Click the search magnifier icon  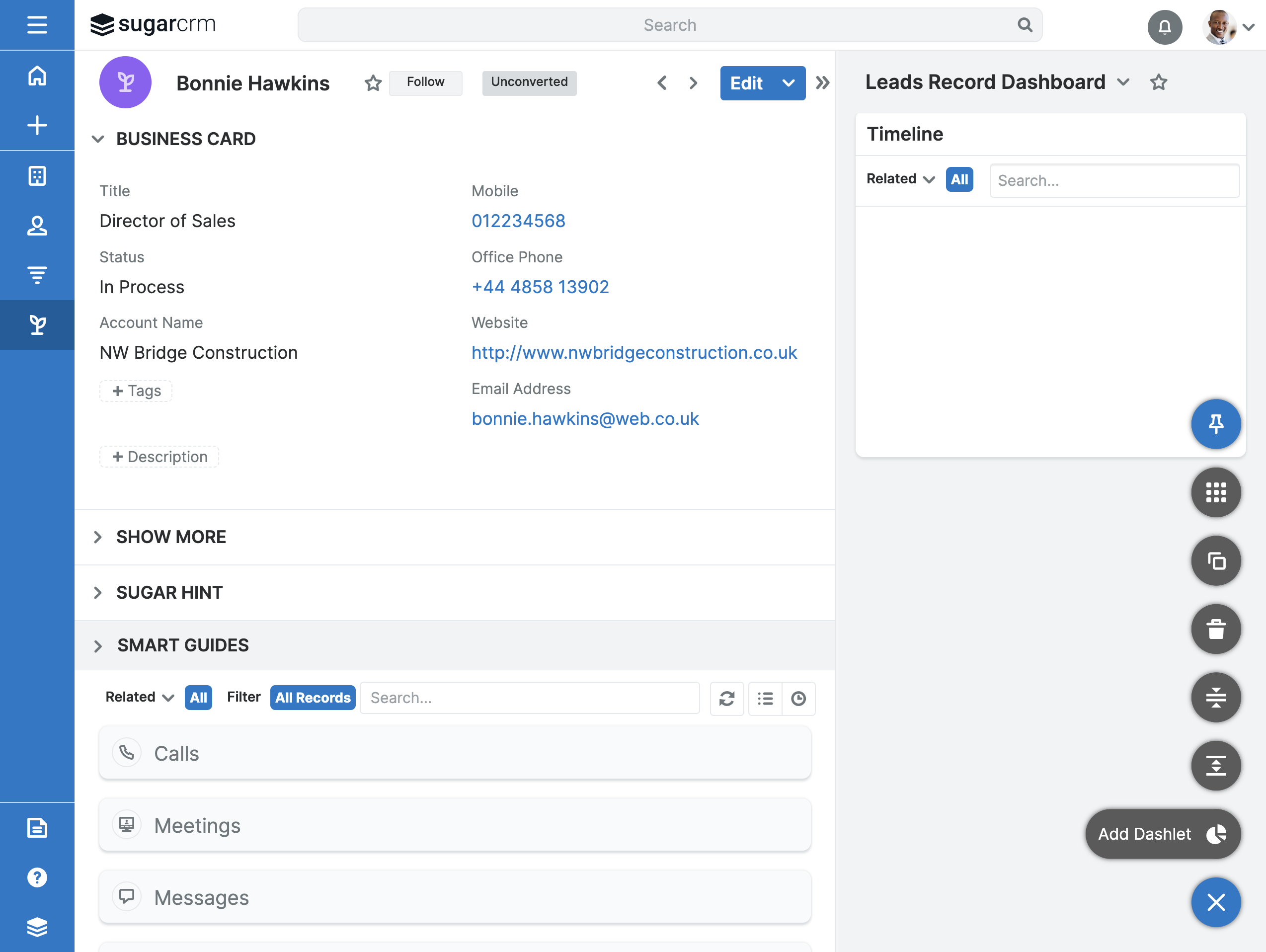[x=1025, y=25]
